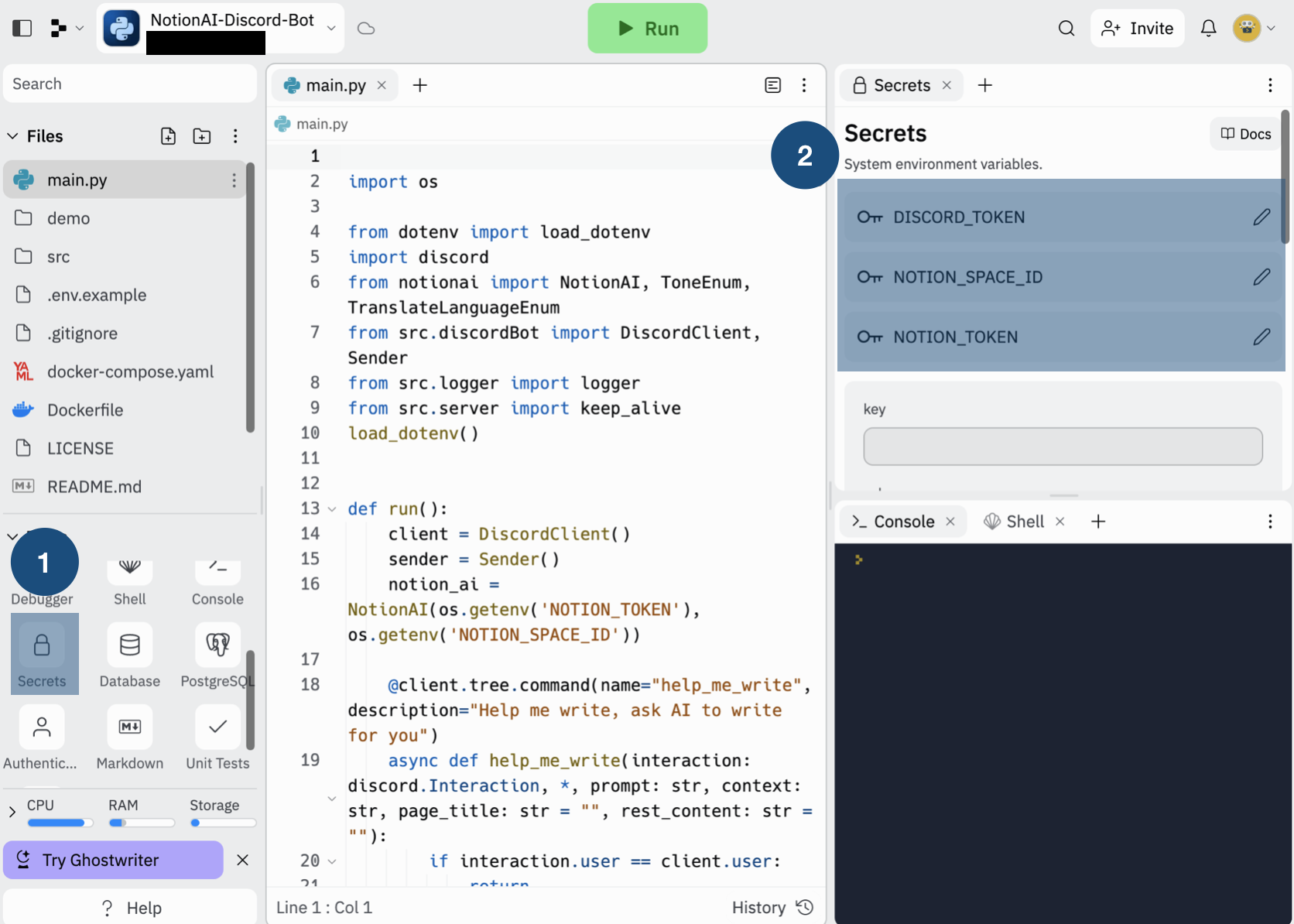Edit NOTION_SPACE_ID secret
Image resolution: width=1294 pixels, height=924 pixels.
pyautogui.click(x=1261, y=277)
